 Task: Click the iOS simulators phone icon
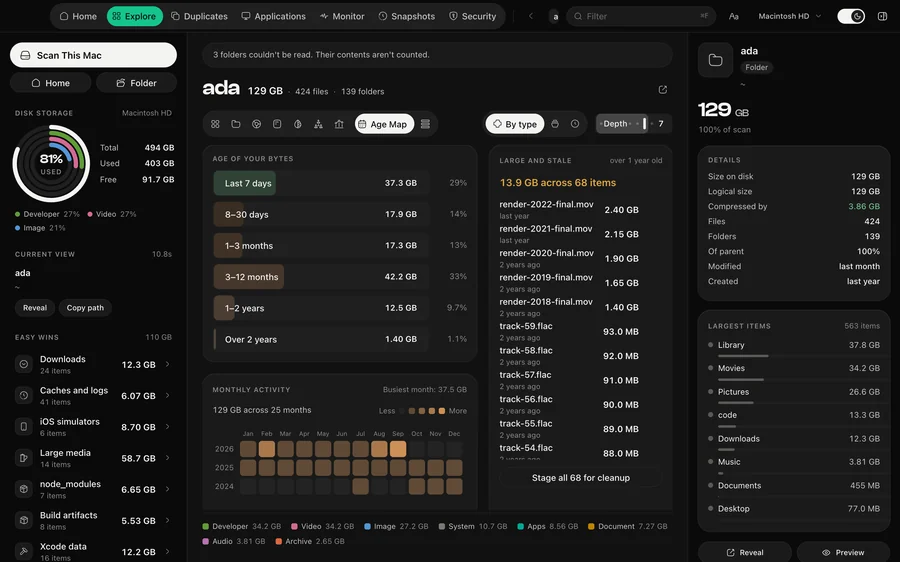[24, 427]
